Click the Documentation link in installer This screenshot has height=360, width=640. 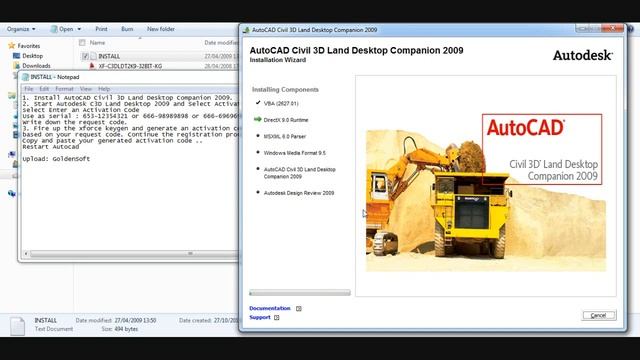pos(270,308)
